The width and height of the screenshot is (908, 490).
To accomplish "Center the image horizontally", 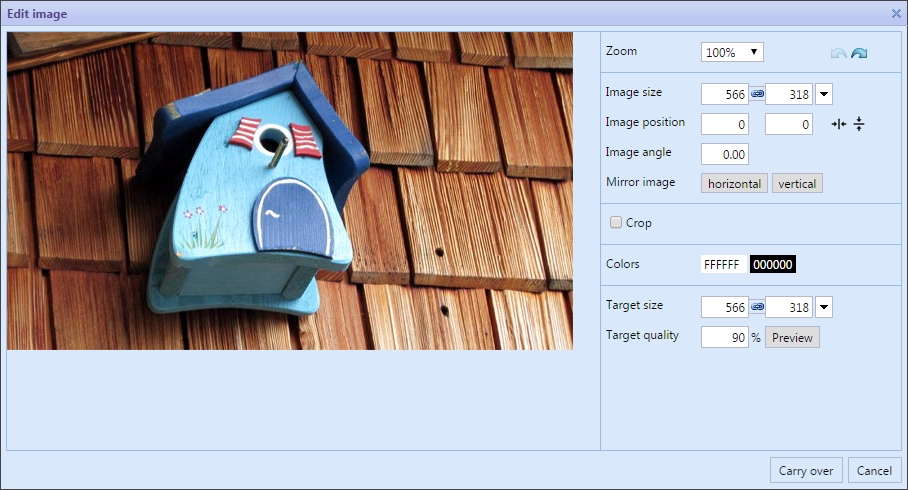I will click(x=839, y=124).
